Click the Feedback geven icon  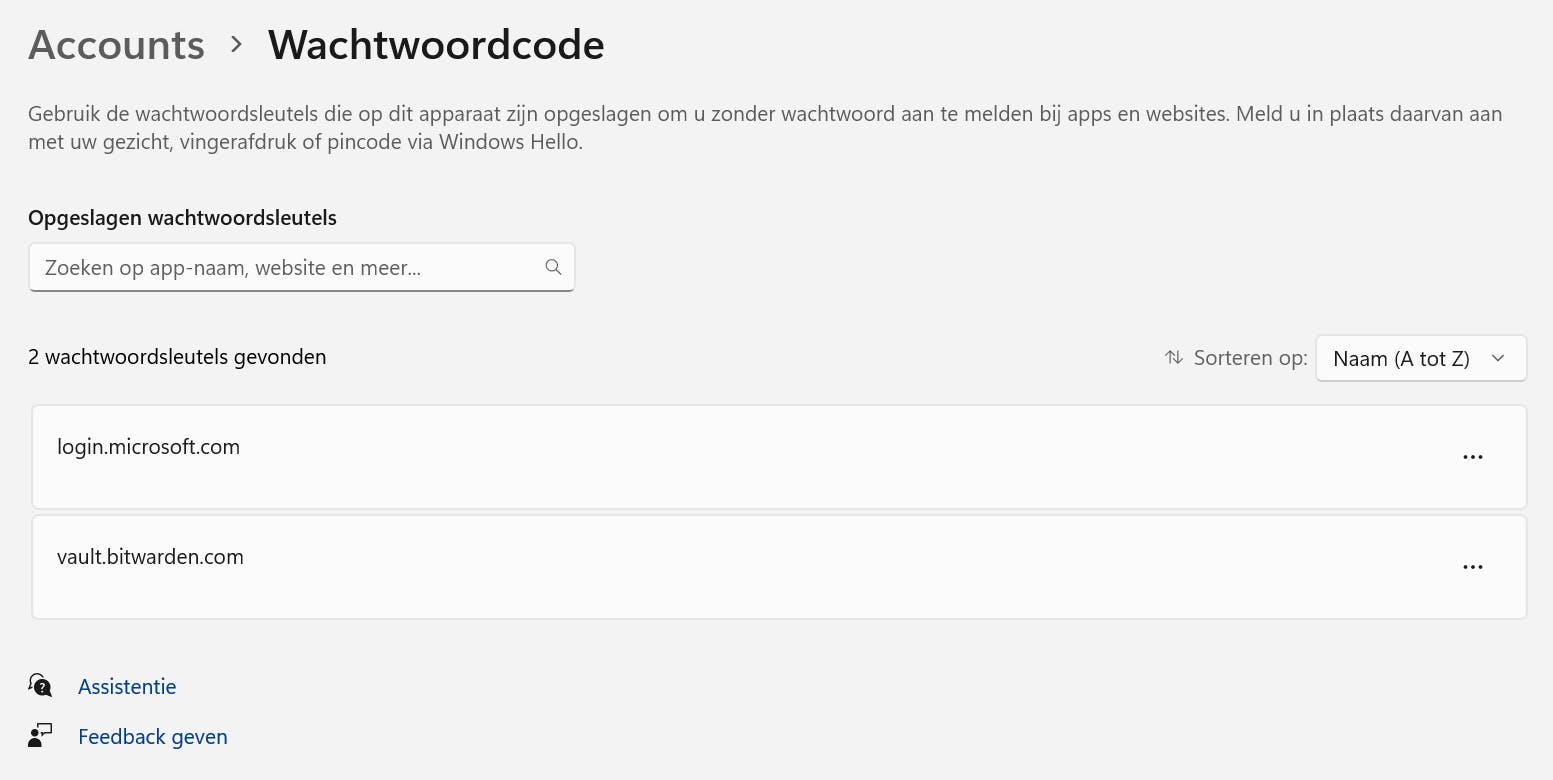click(x=40, y=736)
